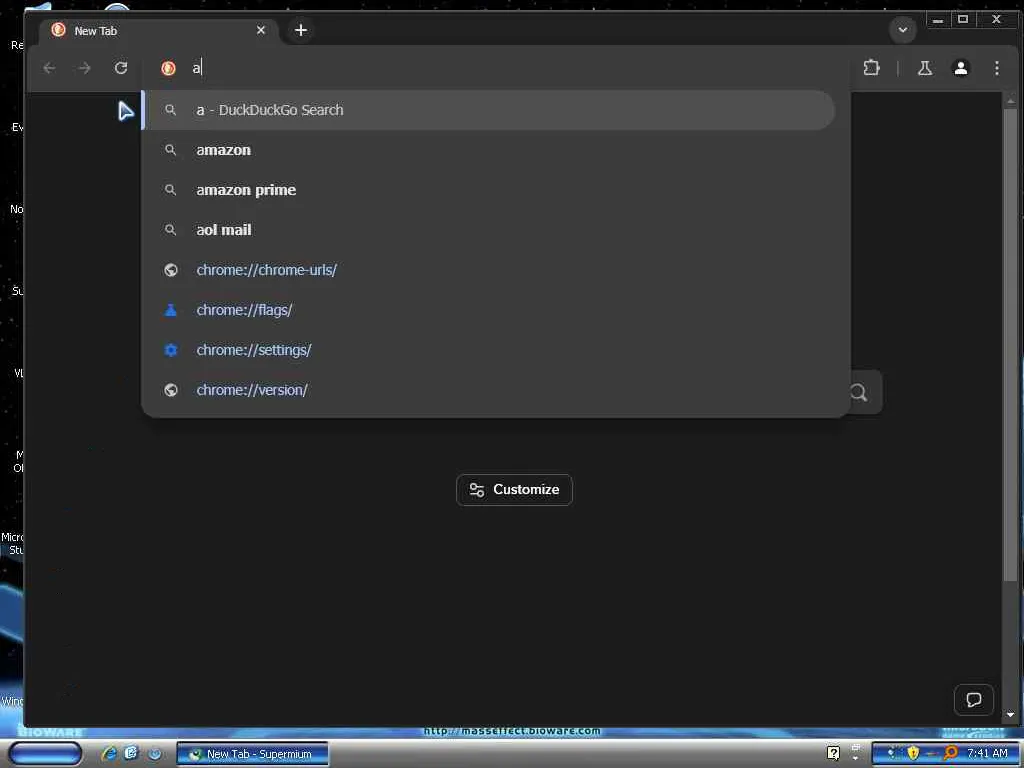The height and width of the screenshot is (768, 1024).
Task: Click the flask icon beside chrome://flags/
Action: click(170, 310)
